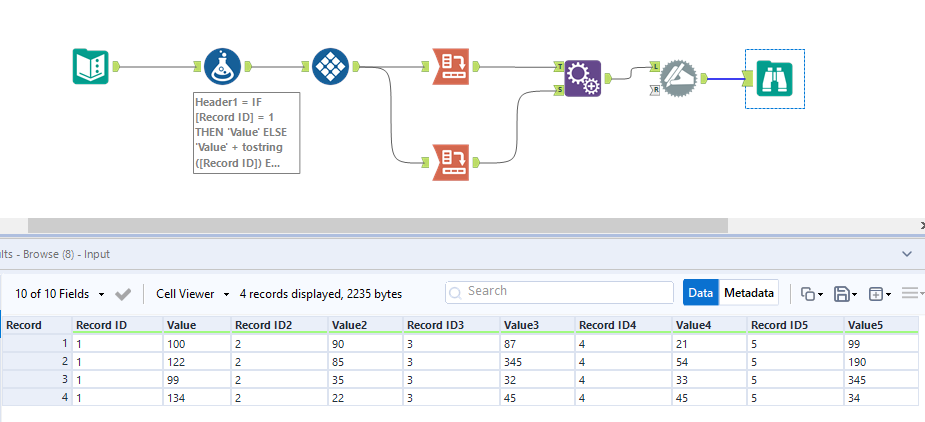Switch to the Metadata tab

coord(749,293)
